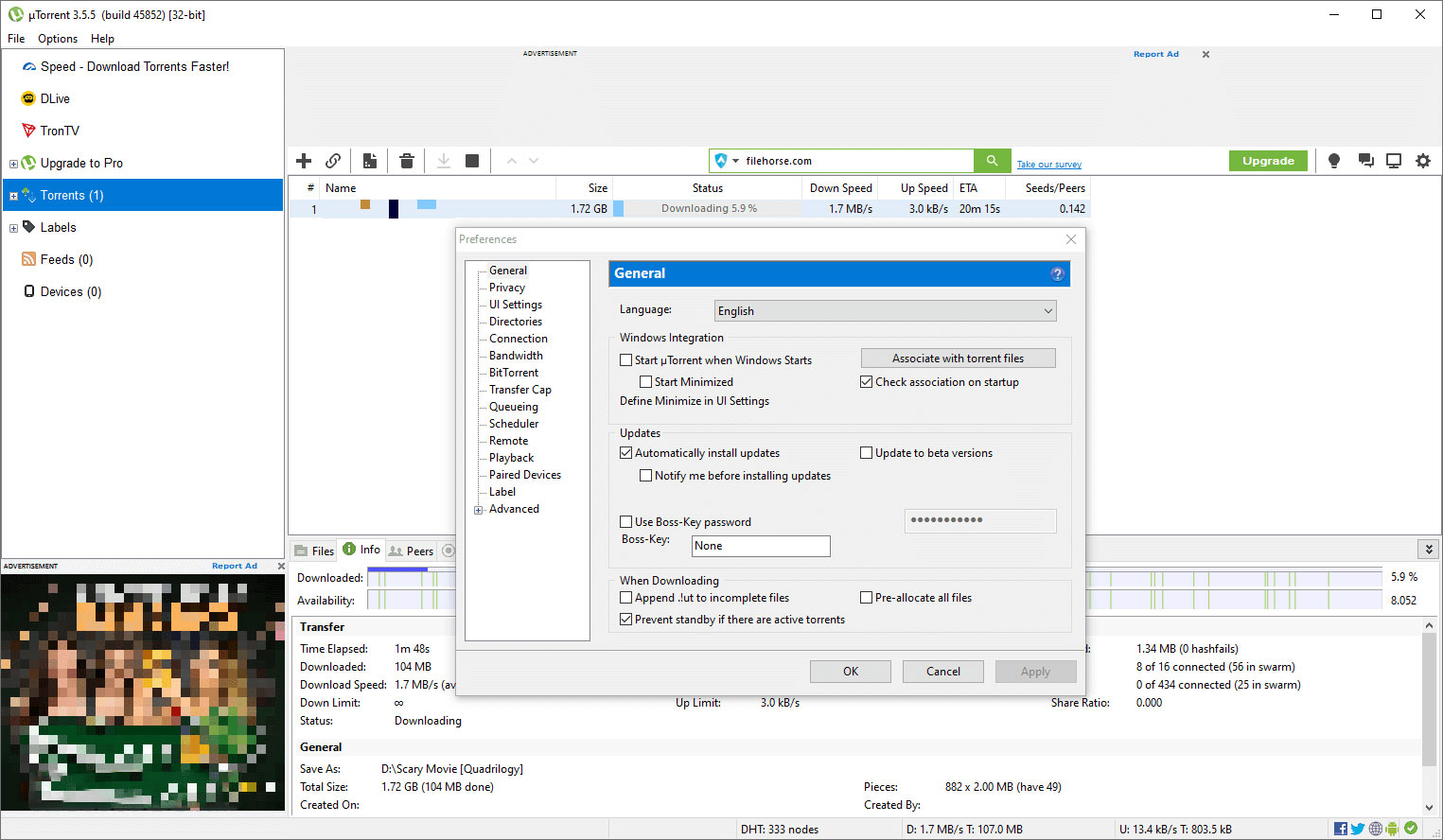Click Add Torrent from URL link icon
Screen dimensions: 1443x840
[333, 161]
